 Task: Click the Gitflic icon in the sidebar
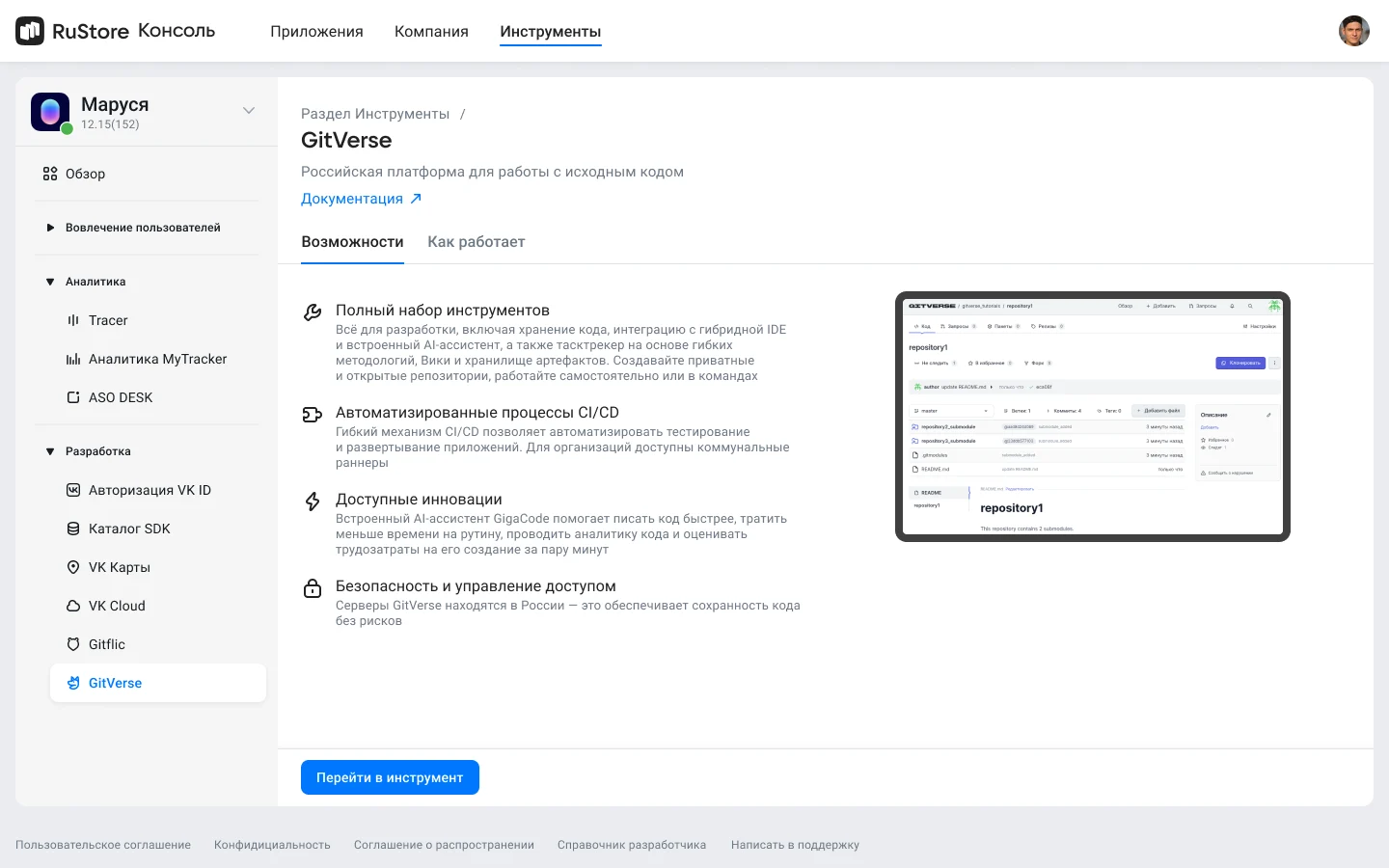tap(73, 644)
